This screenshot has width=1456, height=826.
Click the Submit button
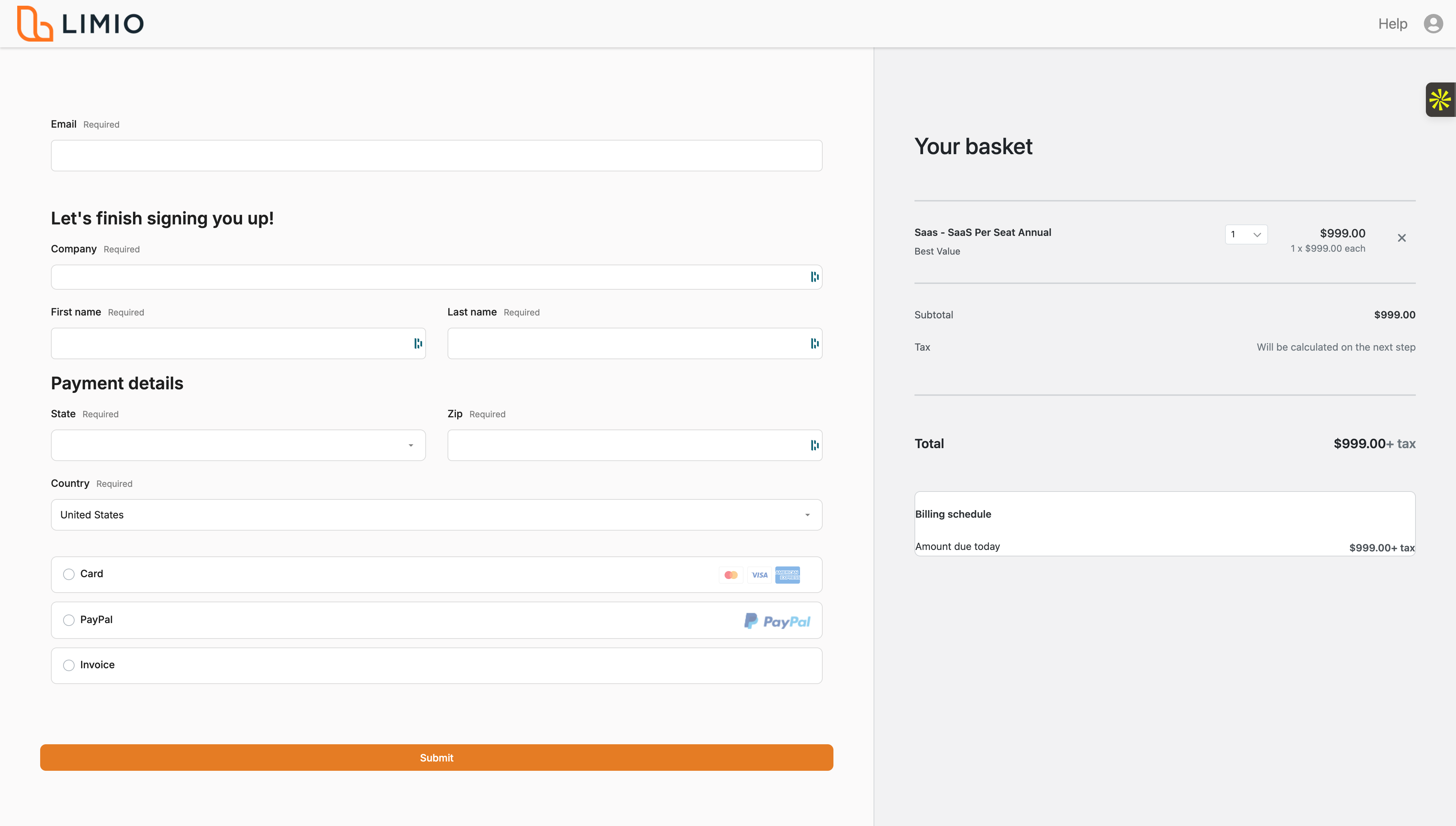tap(436, 758)
